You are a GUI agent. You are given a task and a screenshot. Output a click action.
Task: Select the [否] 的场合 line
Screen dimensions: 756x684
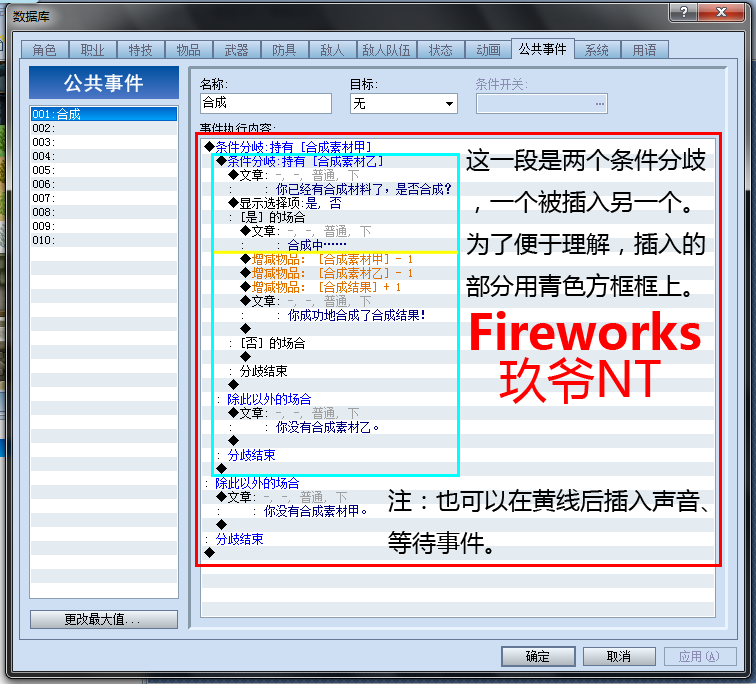272,343
